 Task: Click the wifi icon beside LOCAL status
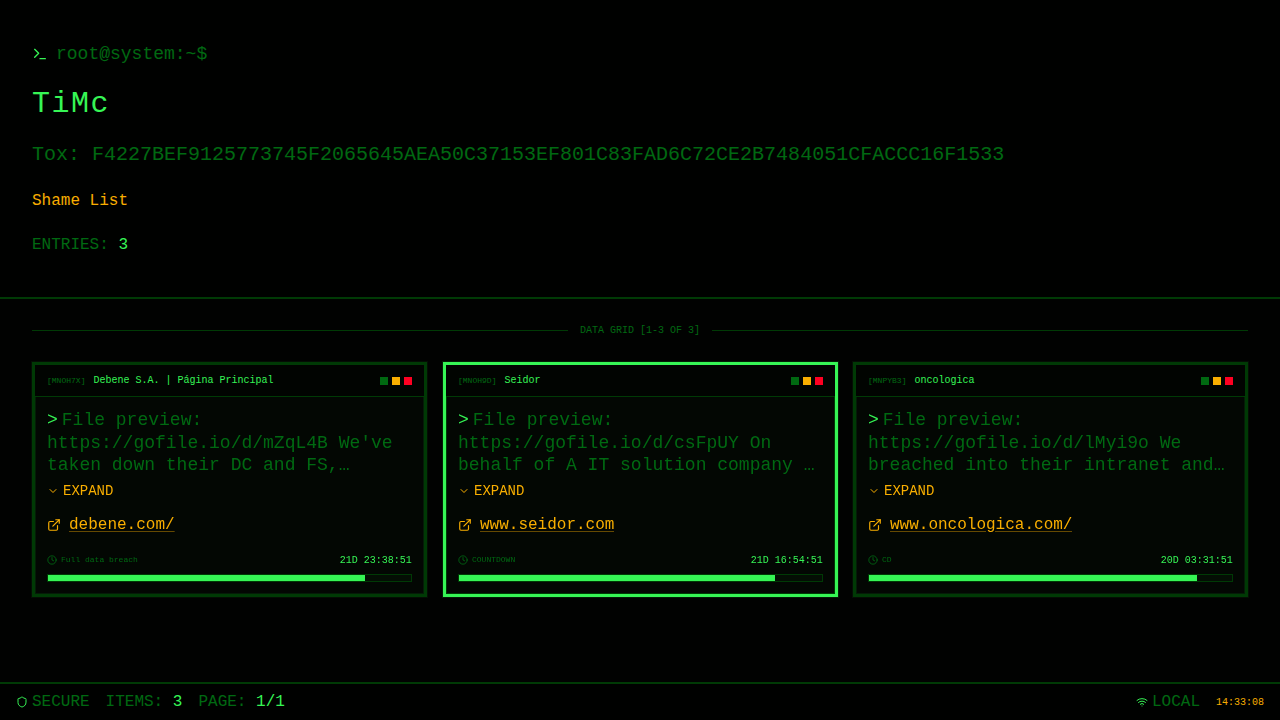tap(1142, 702)
